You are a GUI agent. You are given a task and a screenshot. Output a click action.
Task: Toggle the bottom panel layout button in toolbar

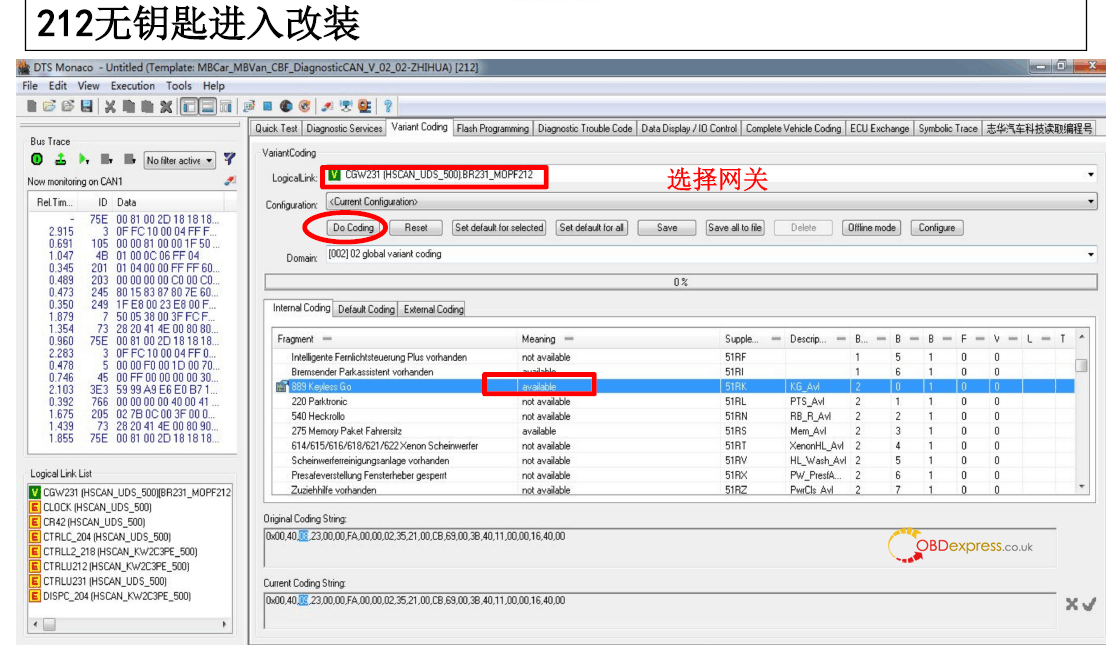pos(207,106)
